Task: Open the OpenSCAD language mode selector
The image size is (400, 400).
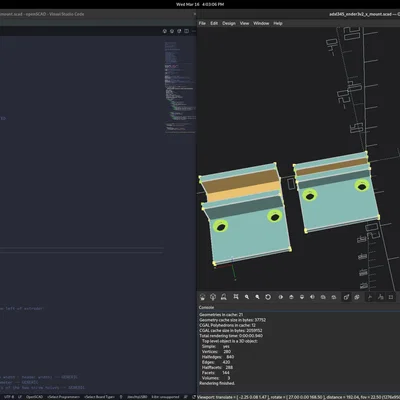Action: 35,397
